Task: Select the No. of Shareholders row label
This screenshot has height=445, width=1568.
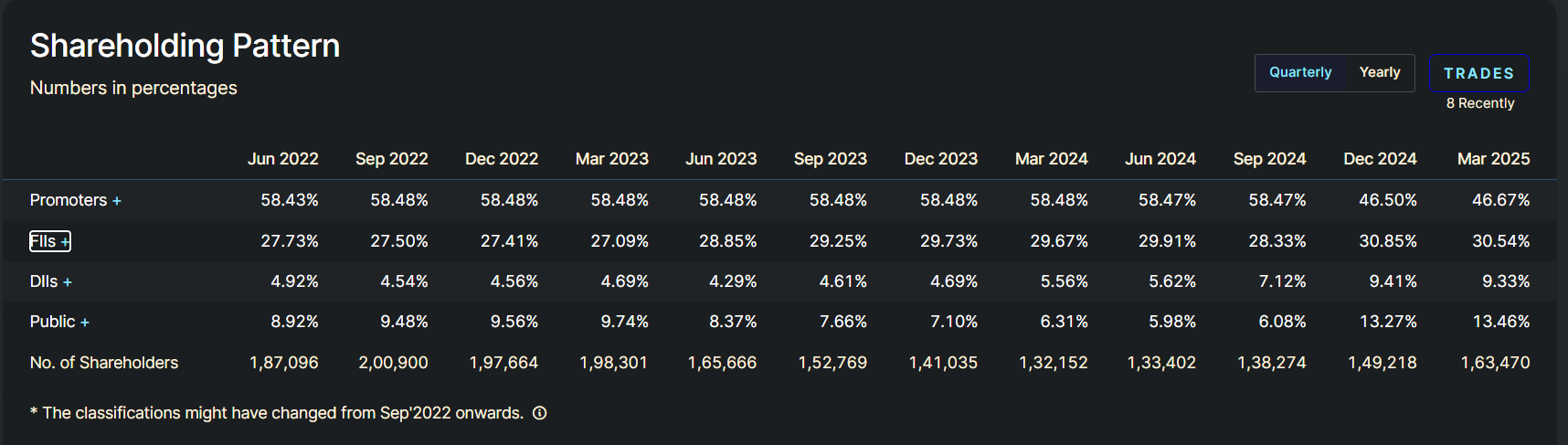Action: pos(104,363)
